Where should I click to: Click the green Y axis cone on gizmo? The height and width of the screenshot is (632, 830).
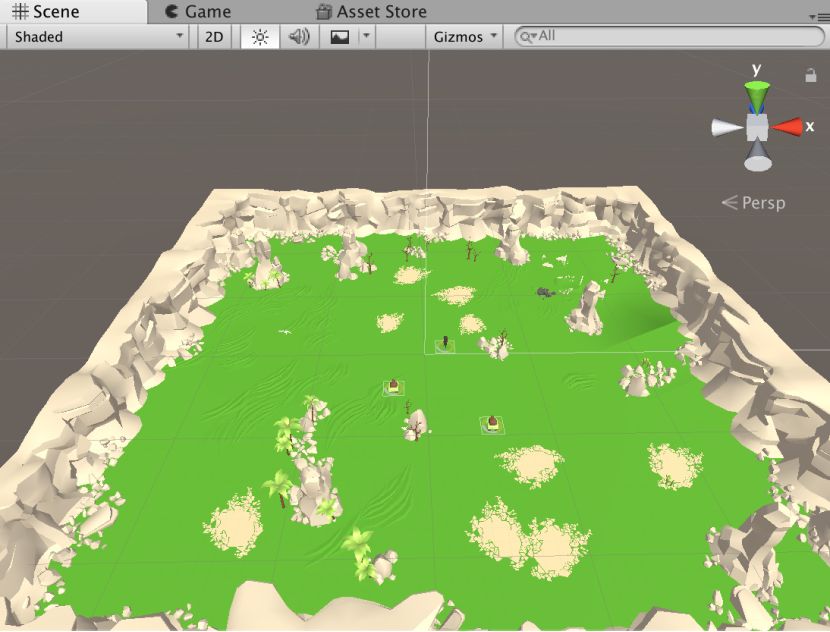(757, 94)
